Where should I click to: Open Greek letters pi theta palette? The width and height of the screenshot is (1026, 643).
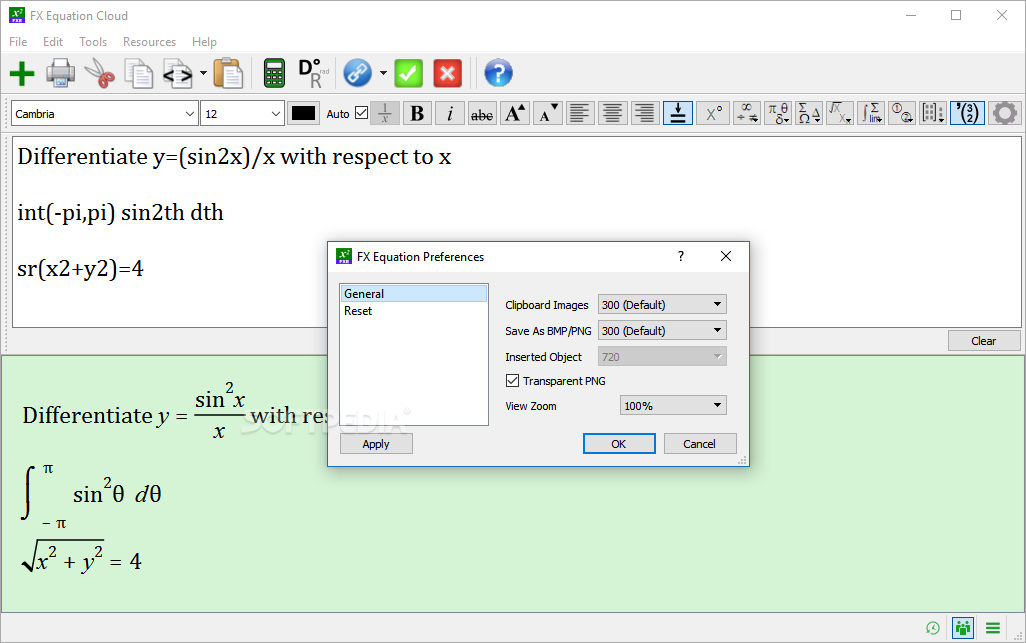[x=779, y=113]
